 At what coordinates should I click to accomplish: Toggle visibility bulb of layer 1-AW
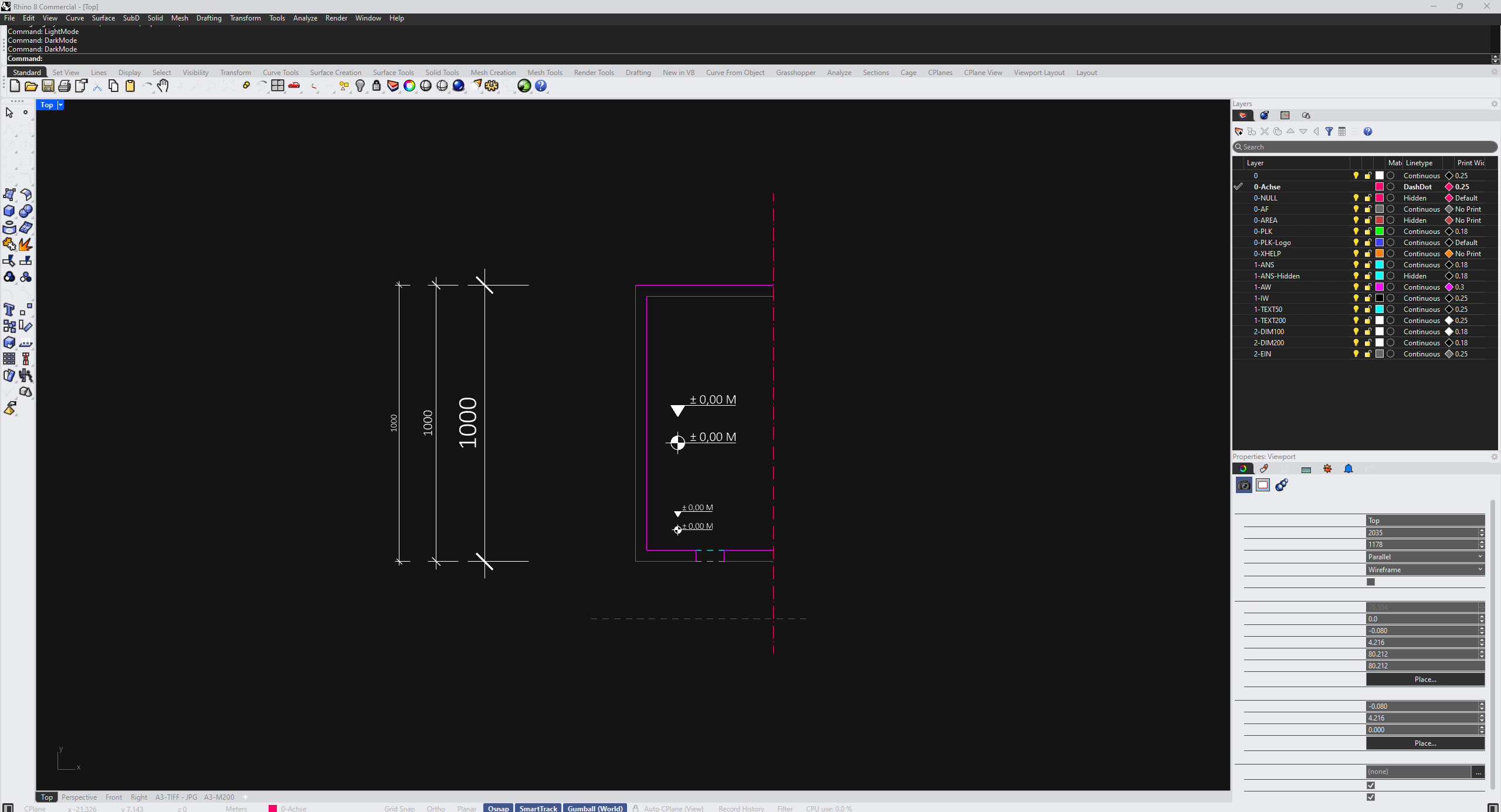pos(1356,287)
